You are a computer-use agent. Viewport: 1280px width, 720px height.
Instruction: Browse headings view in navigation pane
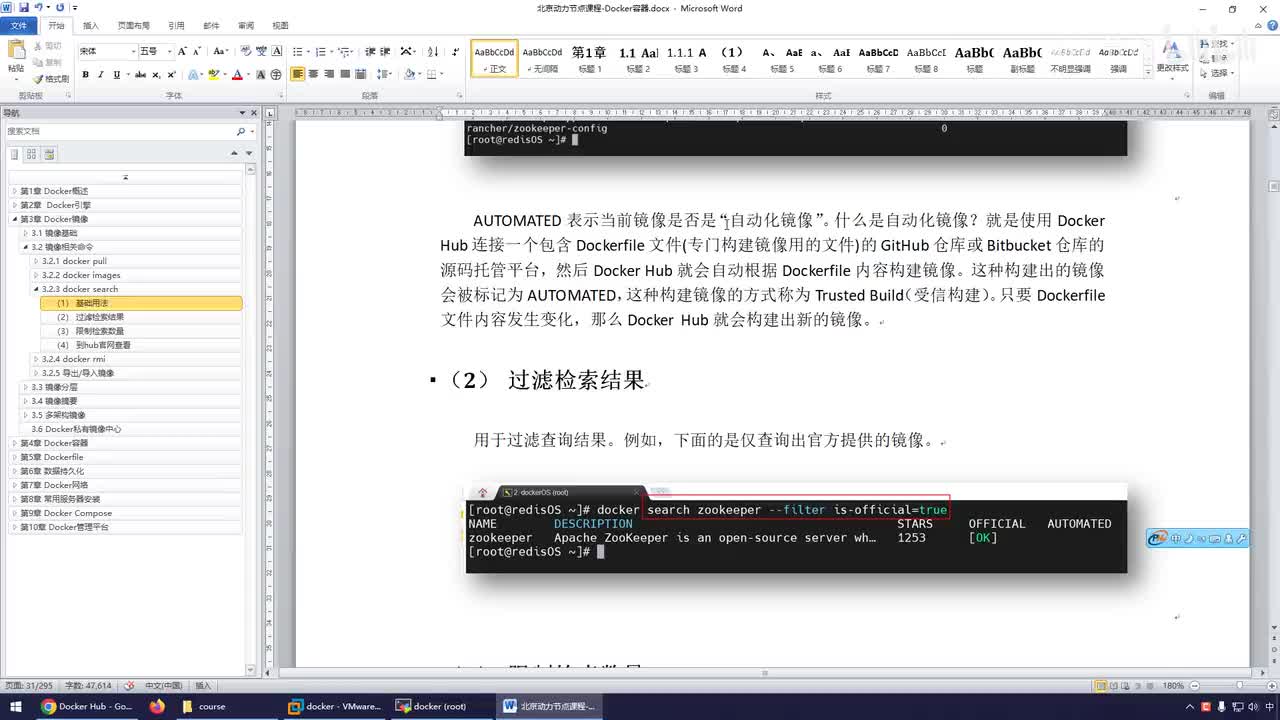tap(15, 154)
